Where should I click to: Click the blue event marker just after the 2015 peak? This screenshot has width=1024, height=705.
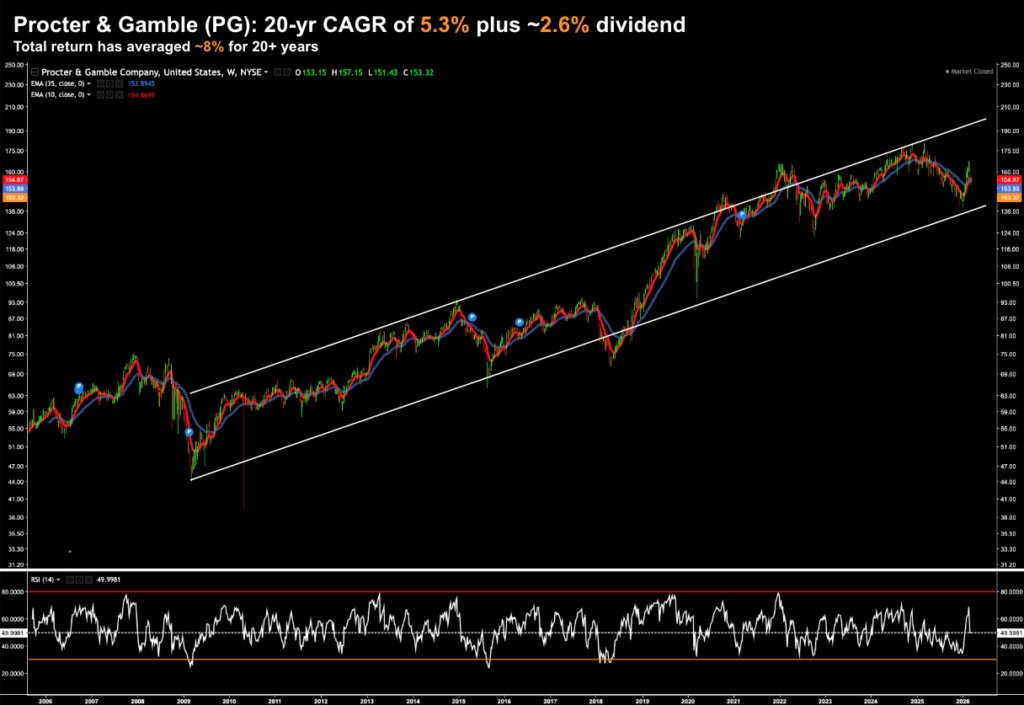472,317
